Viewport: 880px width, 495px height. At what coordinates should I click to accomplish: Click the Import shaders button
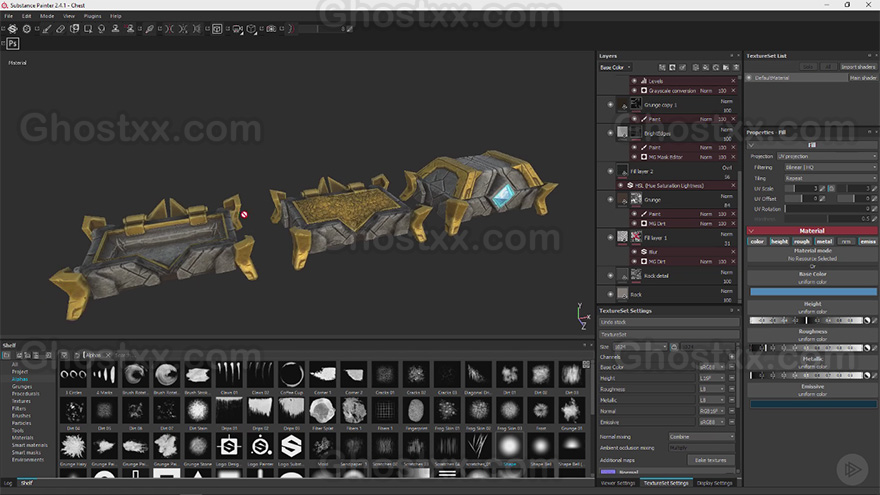click(x=858, y=67)
